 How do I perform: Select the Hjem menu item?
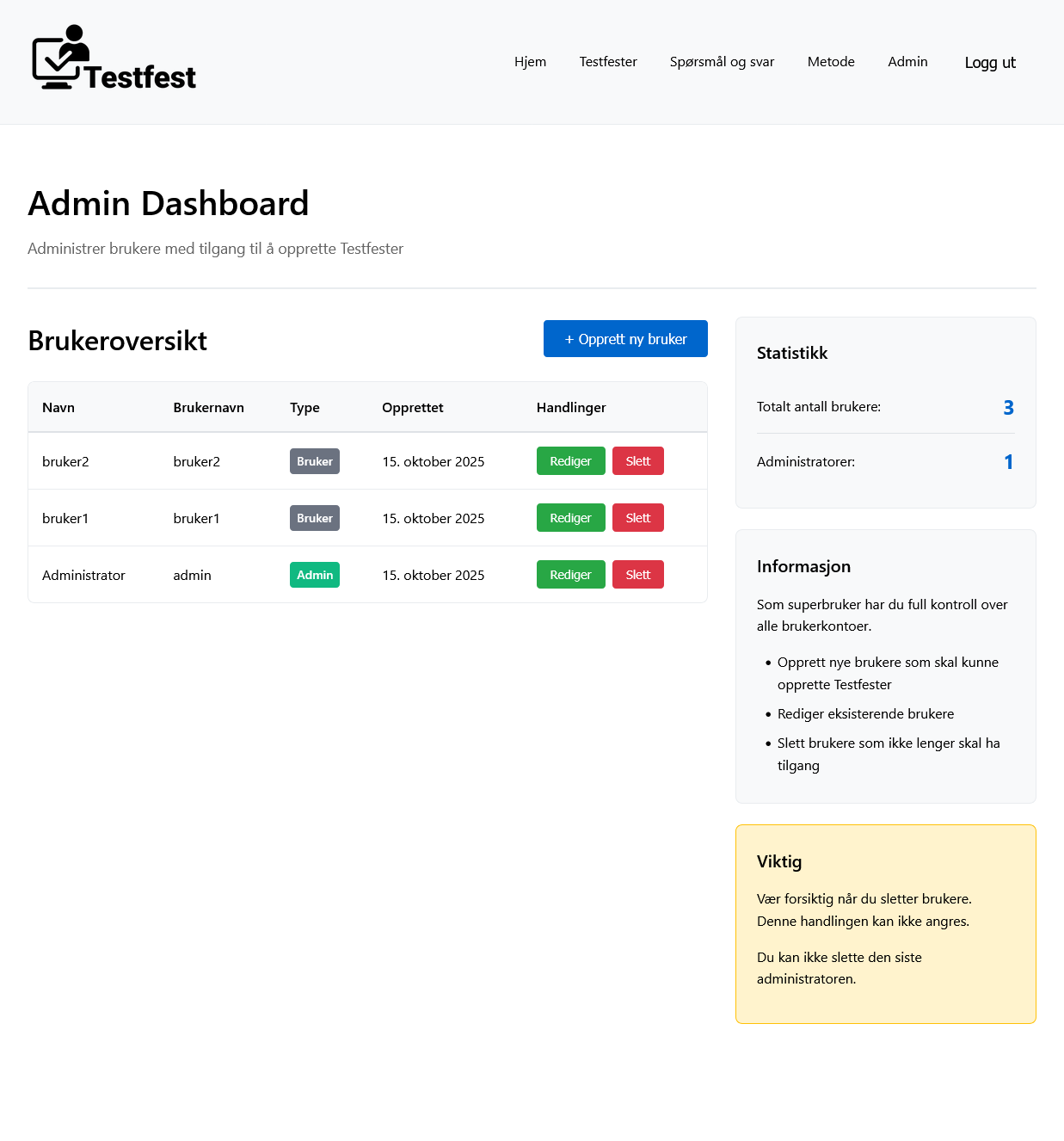click(530, 61)
